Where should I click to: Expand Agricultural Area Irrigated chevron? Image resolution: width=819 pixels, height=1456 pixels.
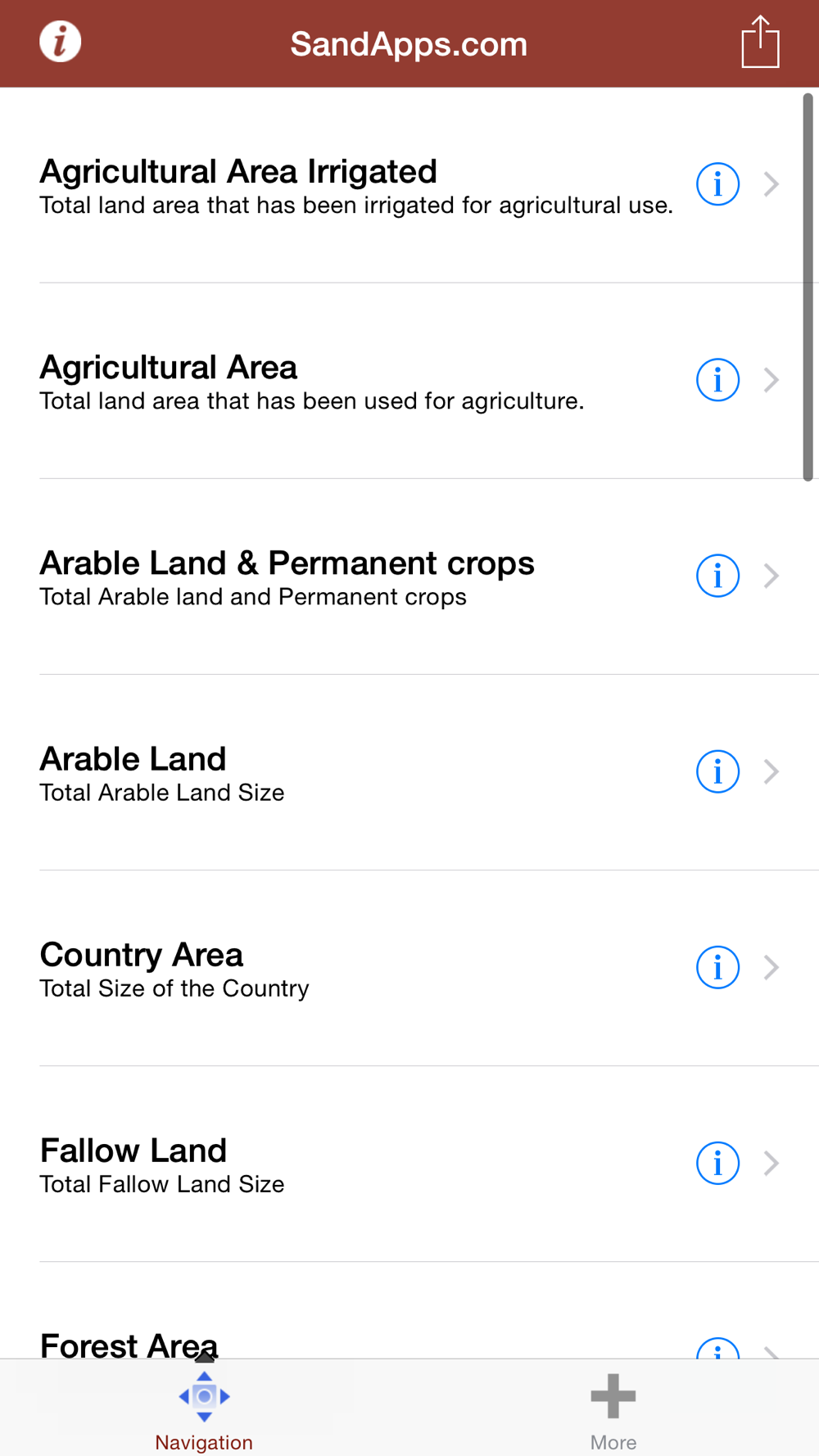pyautogui.click(x=771, y=184)
